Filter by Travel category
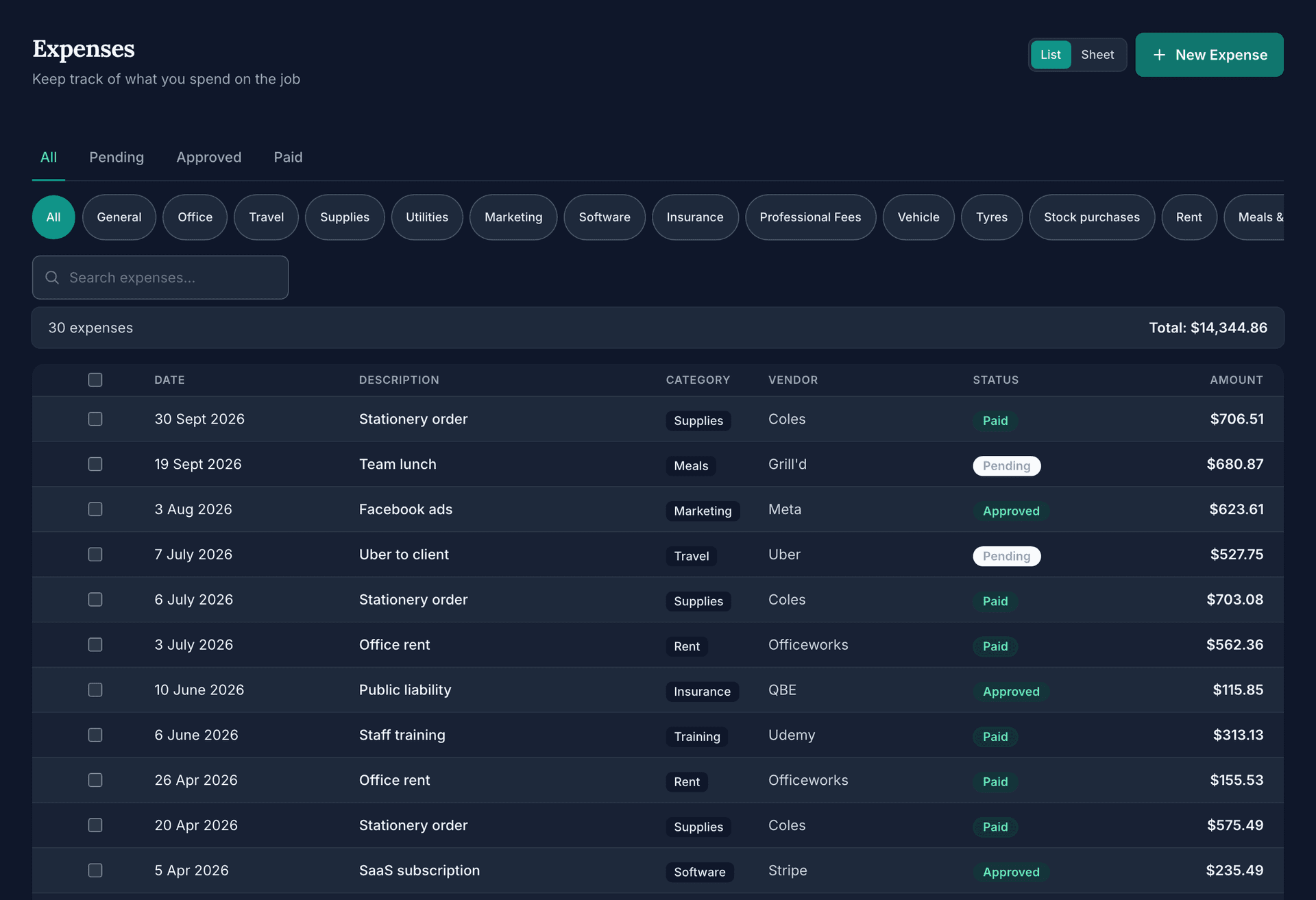Image resolution: width=1316 pixels, height=900 pixels. pos(266,217)
